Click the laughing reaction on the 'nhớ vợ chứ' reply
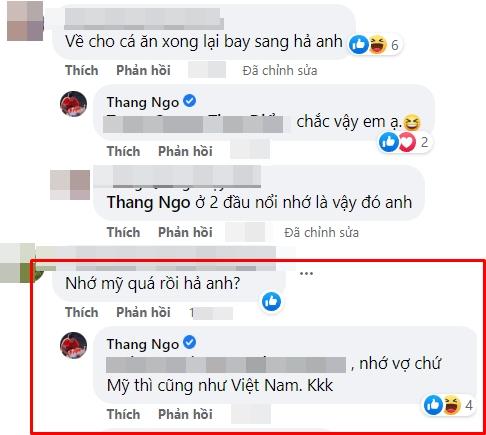The height and width of the screenshot is (435, 486). (452, 405)
